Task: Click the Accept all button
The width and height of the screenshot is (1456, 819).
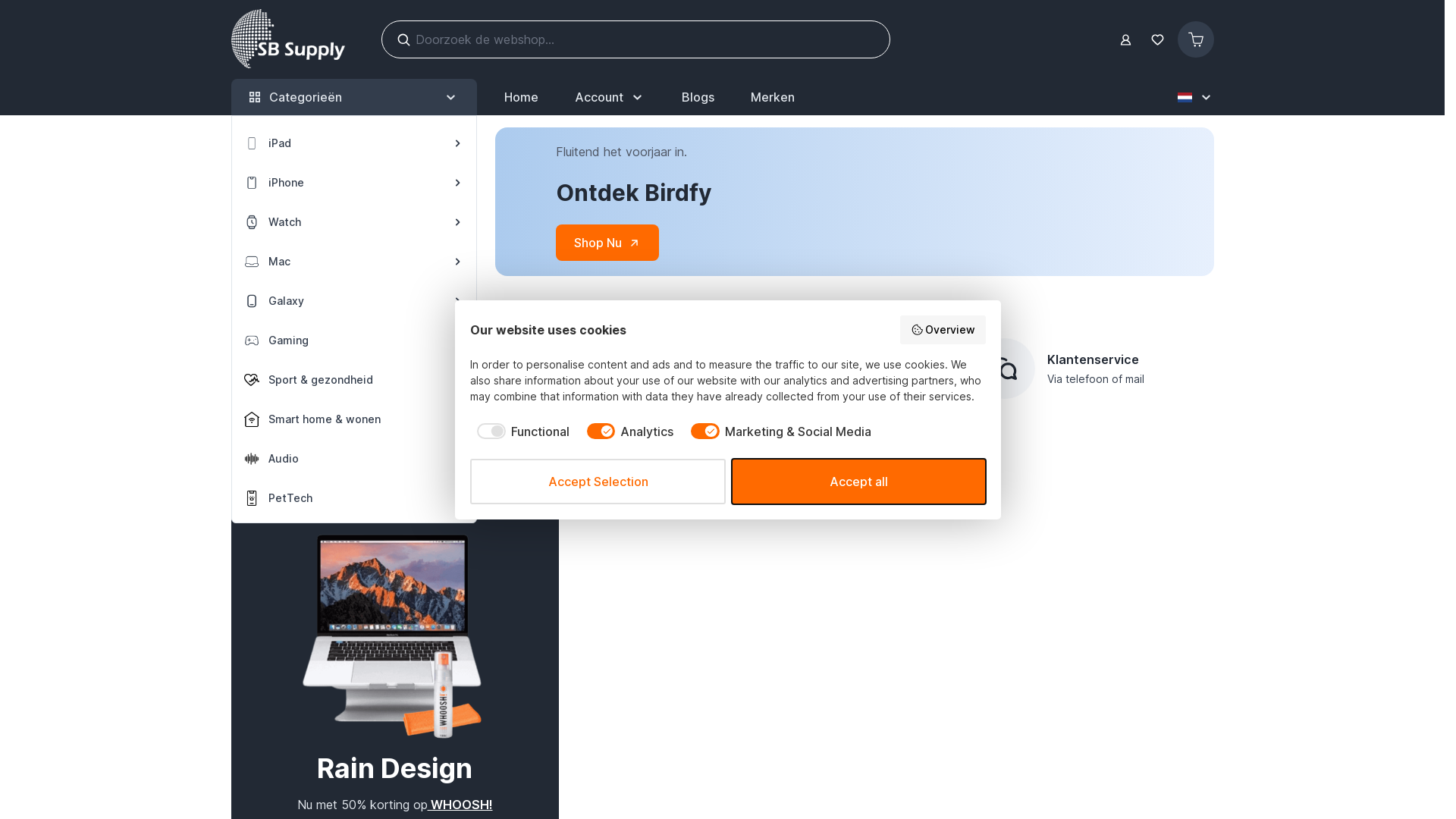Action: (858, 482)
